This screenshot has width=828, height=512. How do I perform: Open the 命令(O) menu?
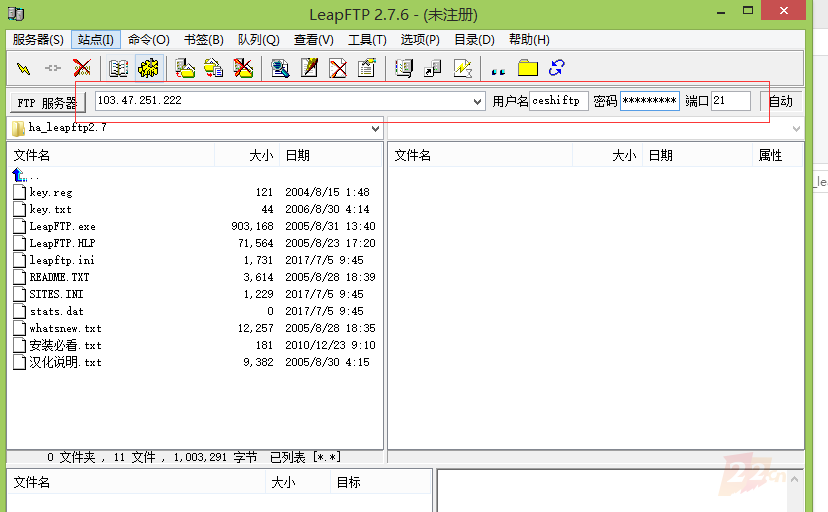[x=148, y=40]
